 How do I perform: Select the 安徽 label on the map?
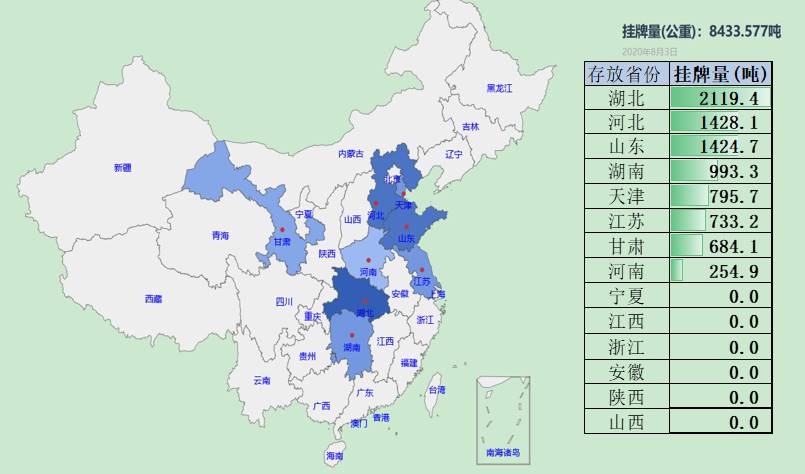400,294
